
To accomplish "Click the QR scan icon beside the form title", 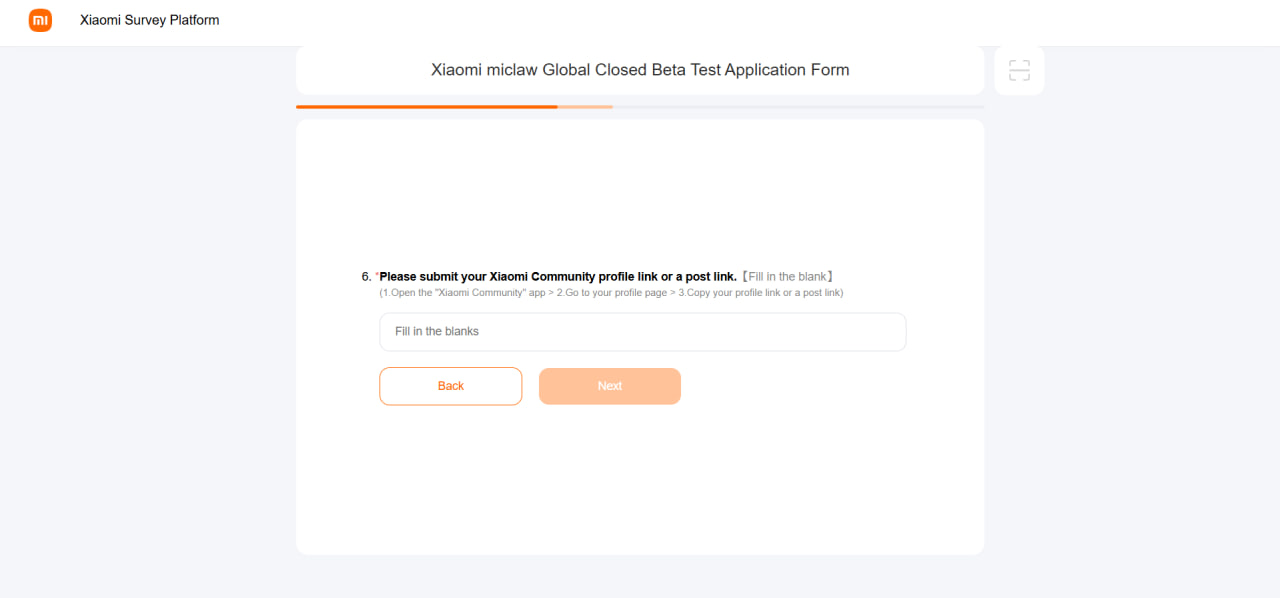I will click(x=1019, y=70).
